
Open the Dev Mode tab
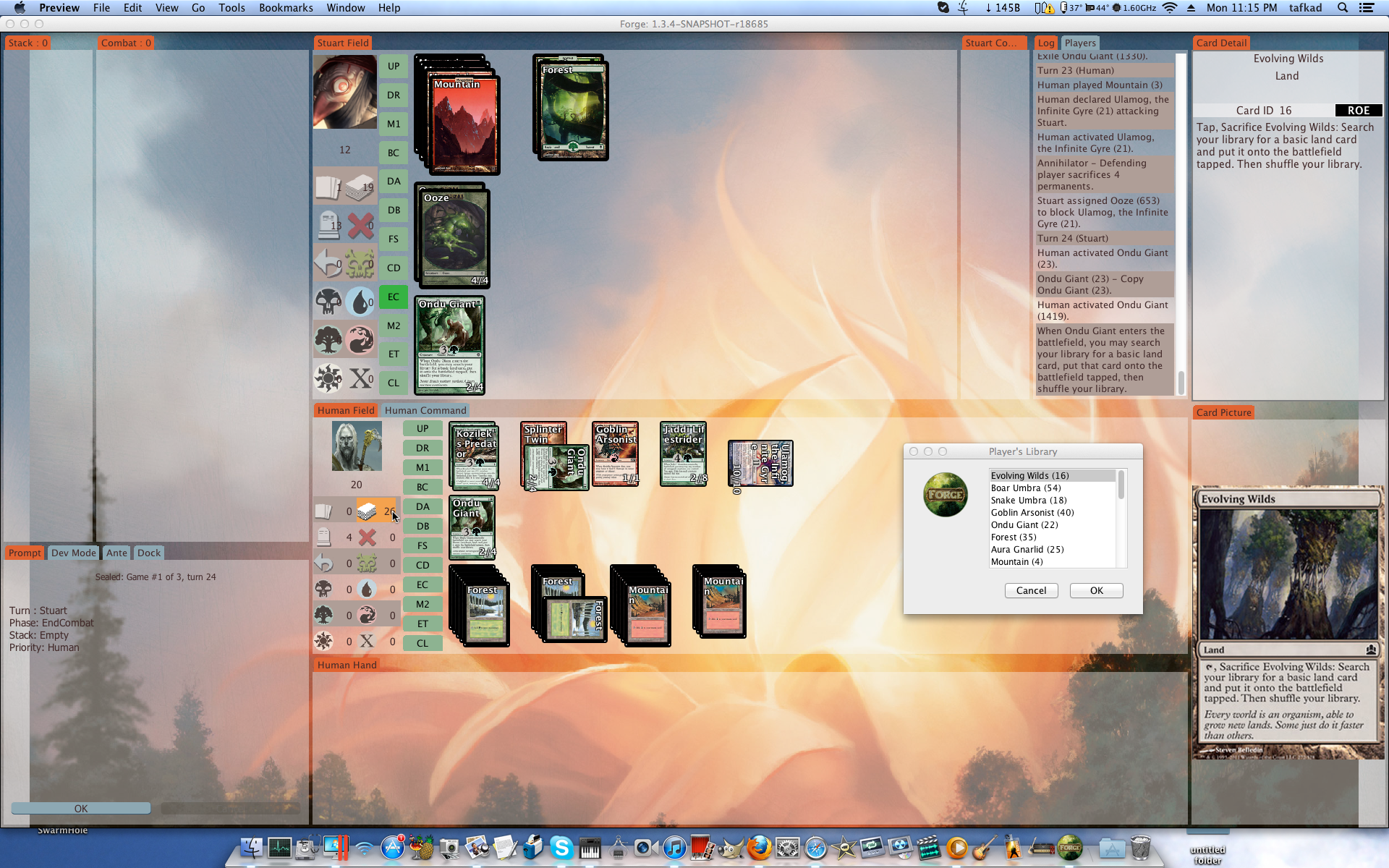(73, 553)
